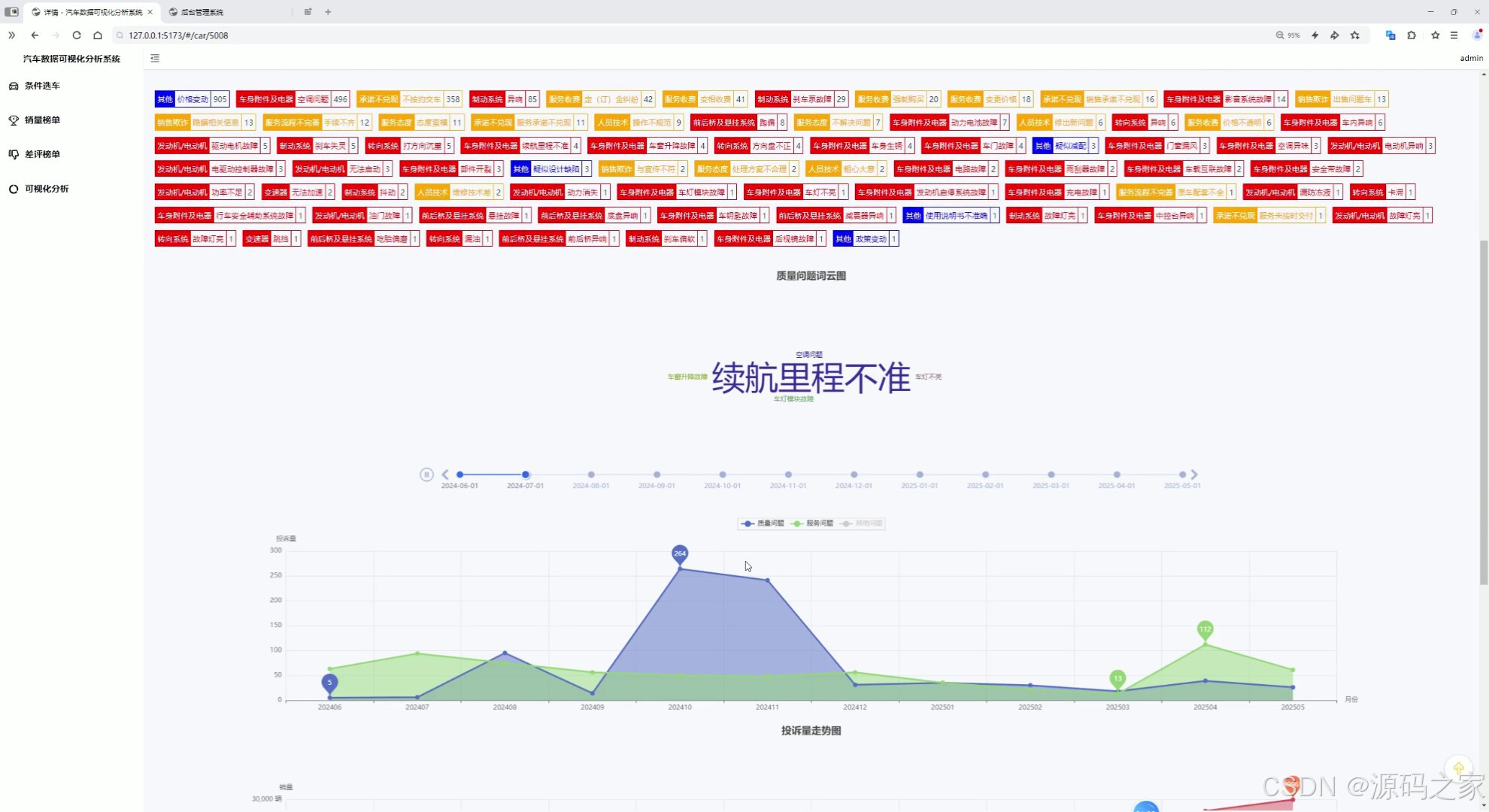The image size is (1489, 812).
Task: Jump to the 2024-10-01 timeline point
Action: point(723,474)
